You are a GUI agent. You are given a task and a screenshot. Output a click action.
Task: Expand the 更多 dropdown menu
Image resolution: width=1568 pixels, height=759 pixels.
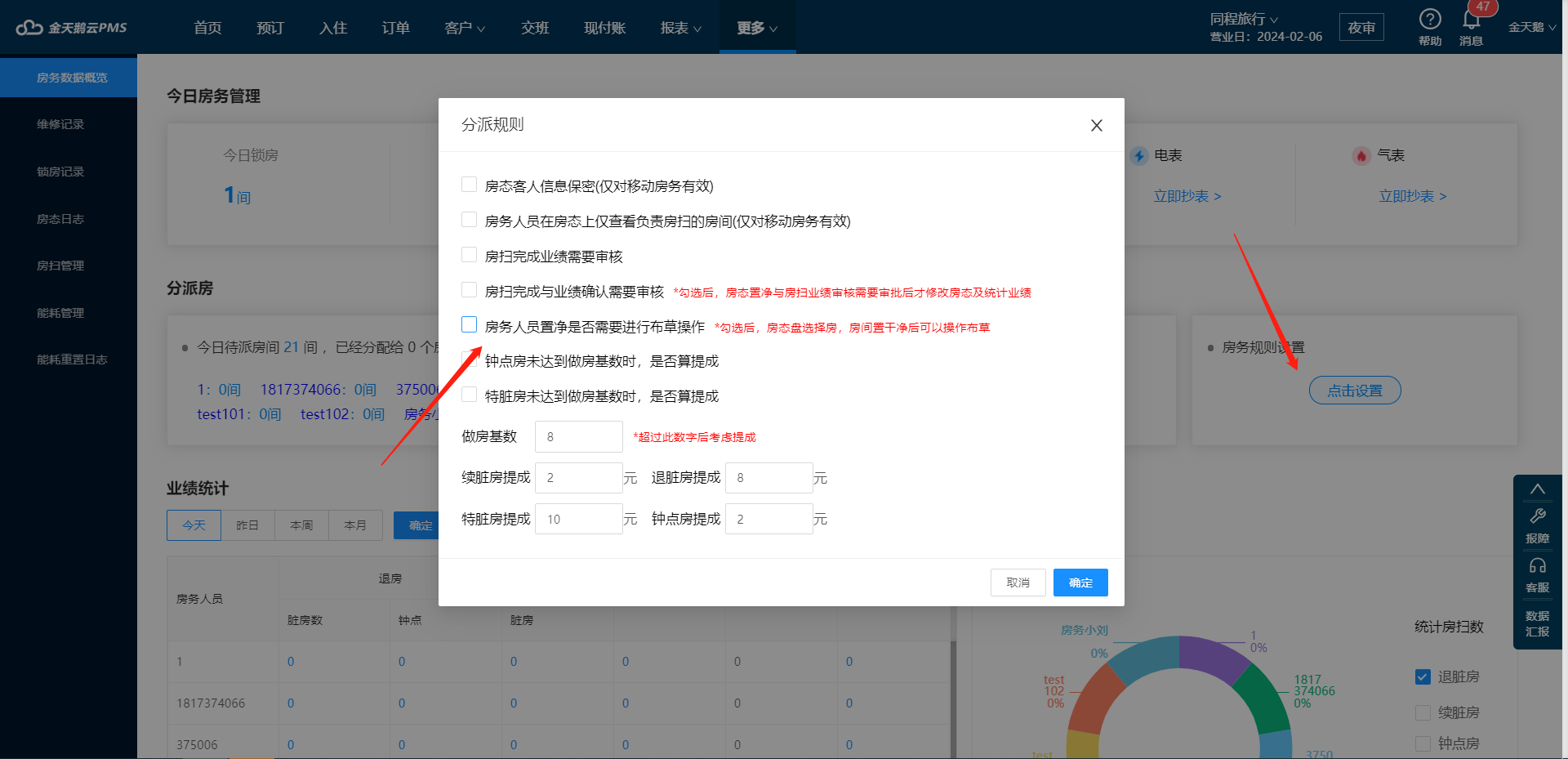757,28
